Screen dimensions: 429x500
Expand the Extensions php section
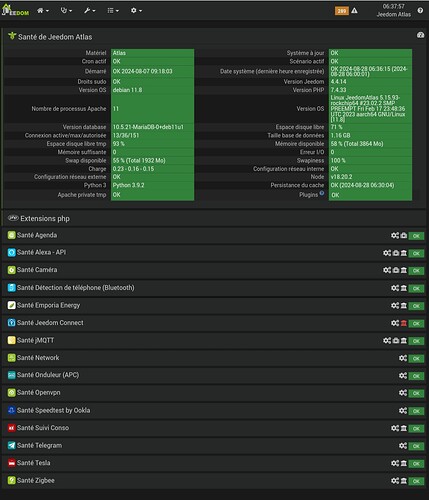coord(45,219)
